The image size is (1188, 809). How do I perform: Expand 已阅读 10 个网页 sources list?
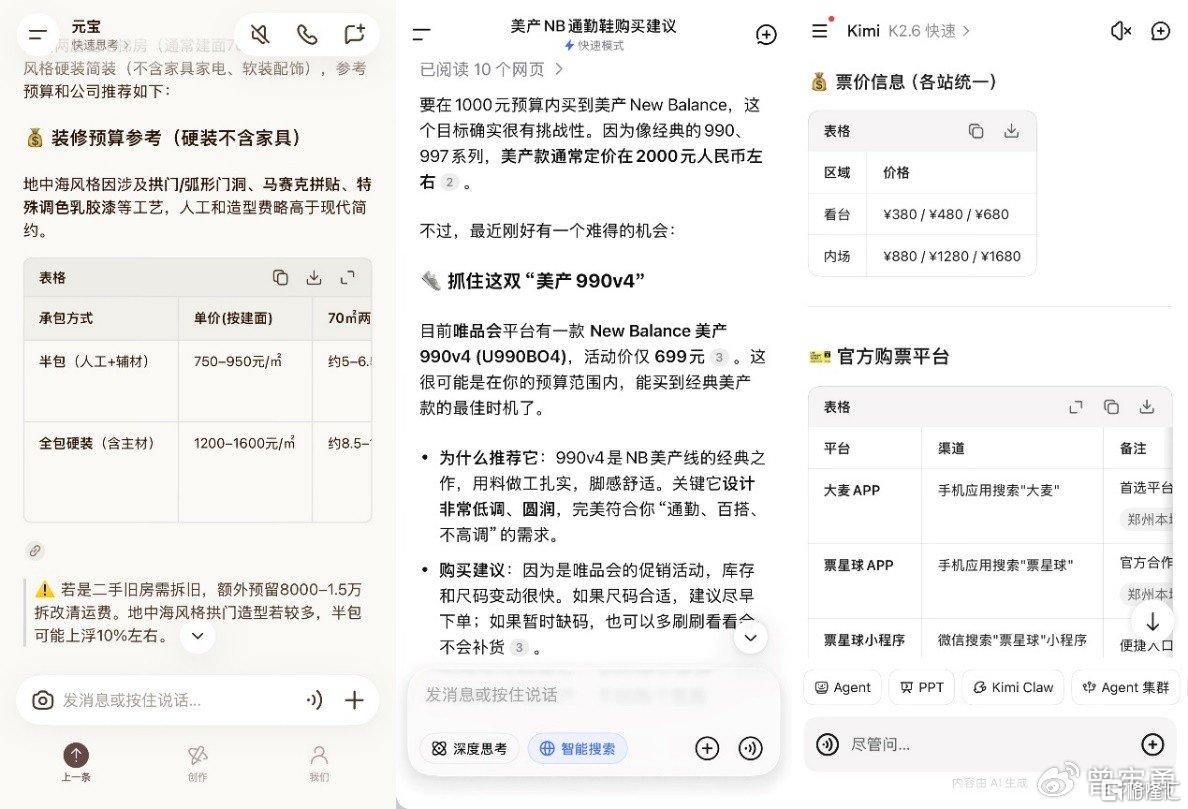(492, 70)
